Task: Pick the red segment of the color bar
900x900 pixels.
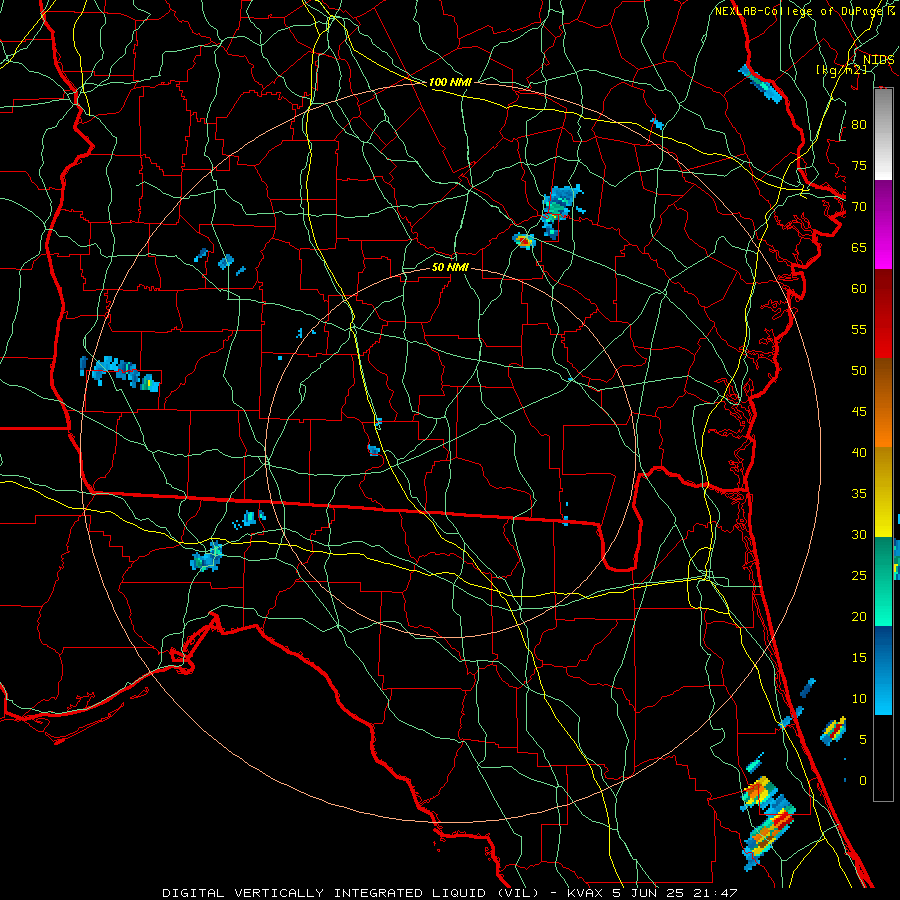Action: click(x=883, y=314)
